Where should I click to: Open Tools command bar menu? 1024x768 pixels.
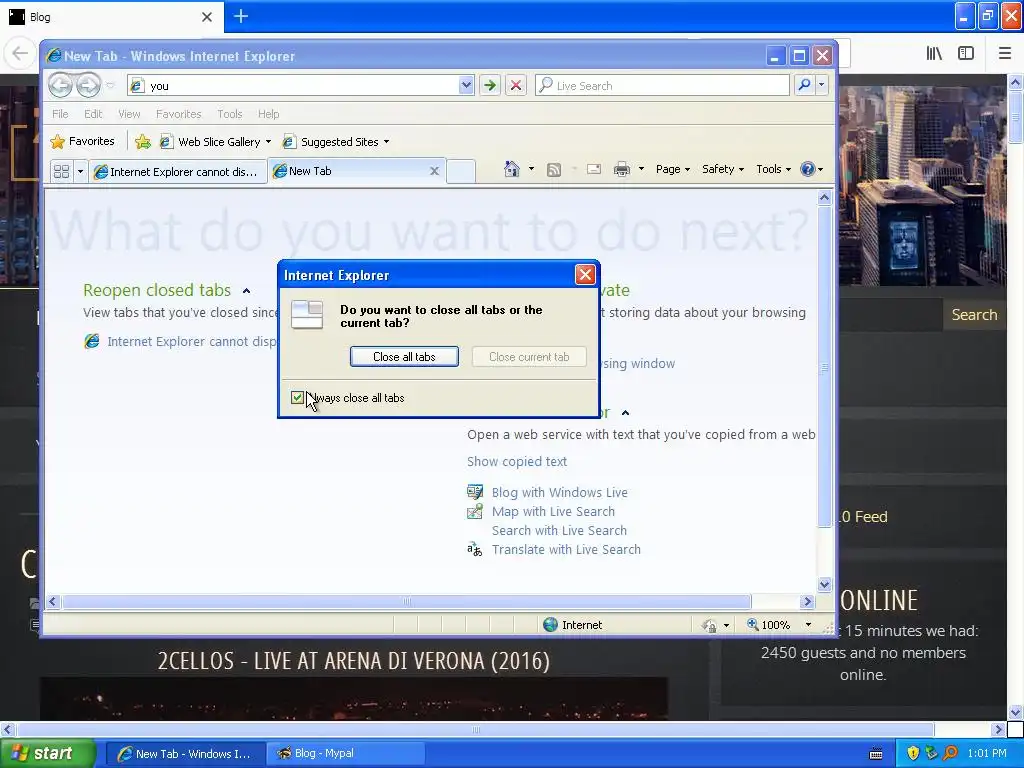pos(773,169)
